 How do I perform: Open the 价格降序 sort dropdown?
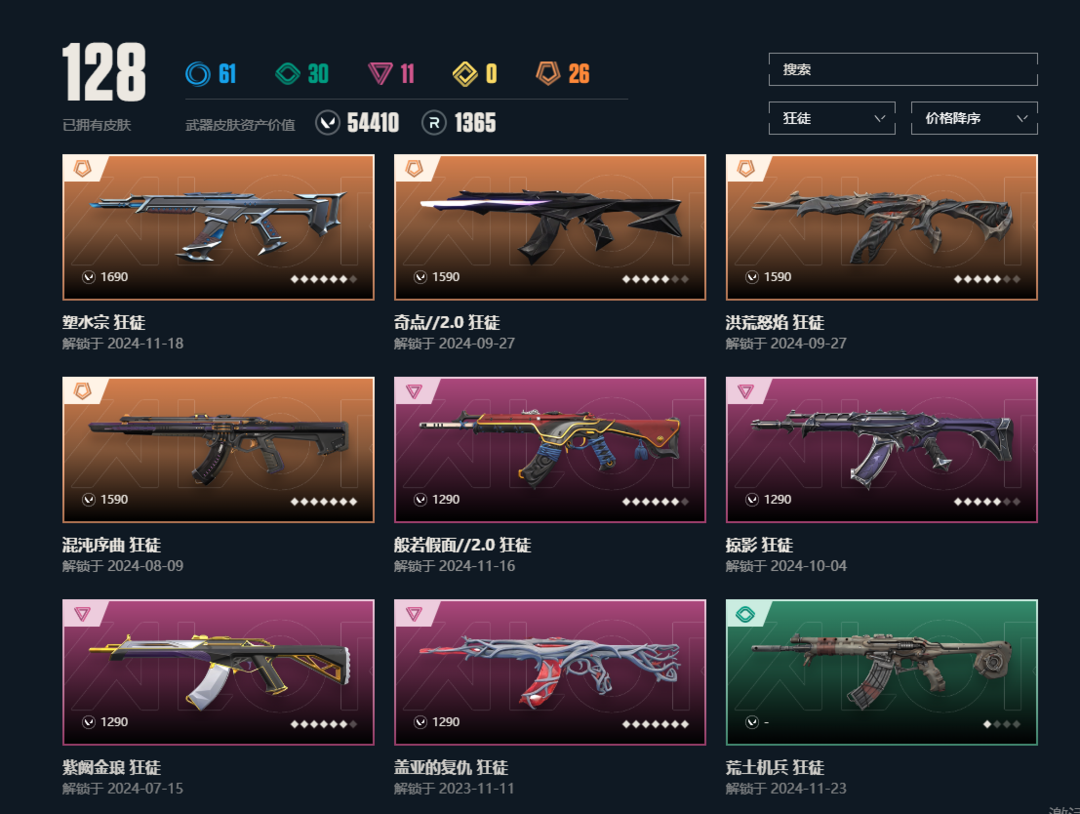[x=974, y=118]
